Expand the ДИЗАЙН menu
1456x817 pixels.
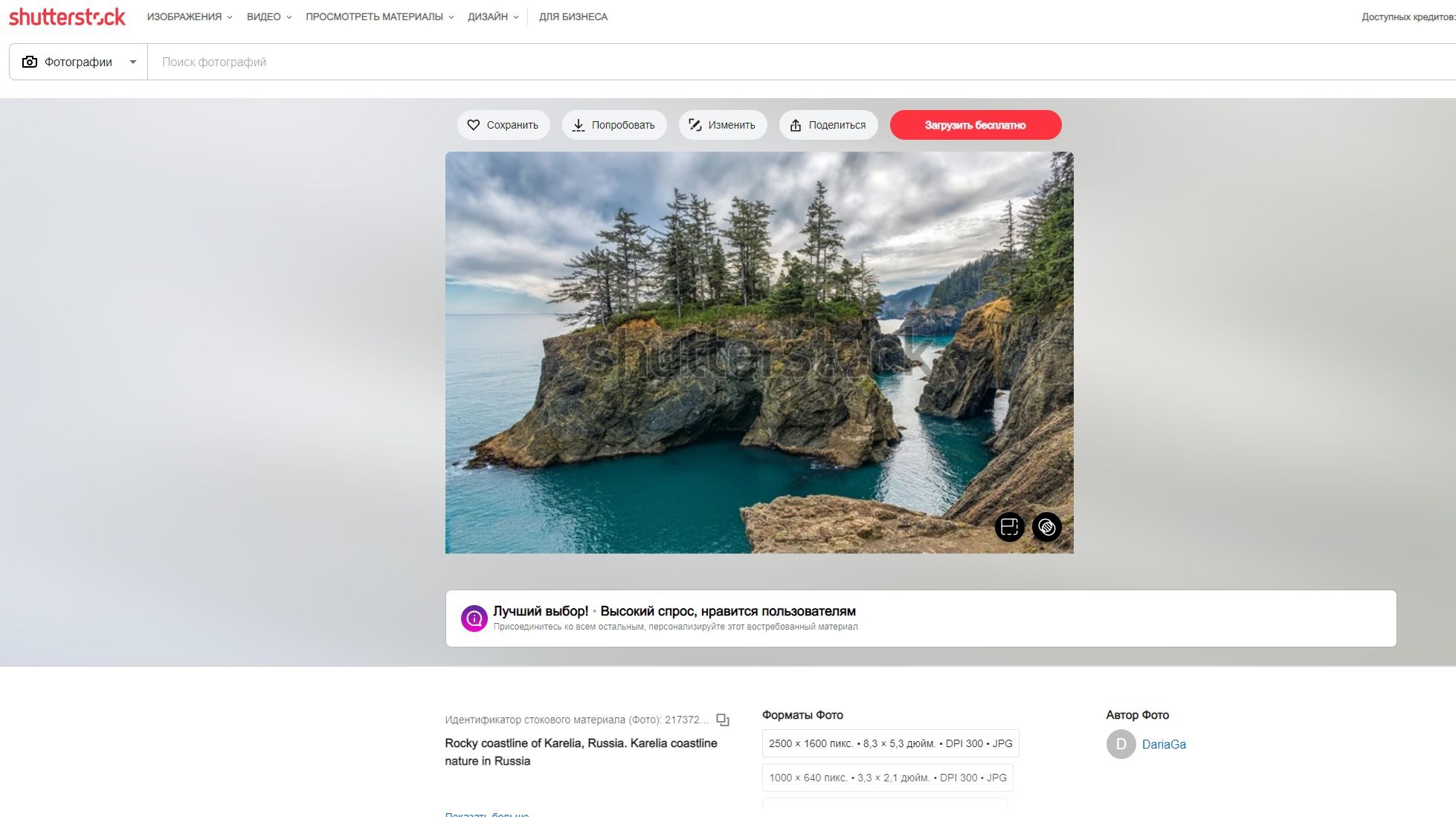pyautogui.click(x=493, y=16)
